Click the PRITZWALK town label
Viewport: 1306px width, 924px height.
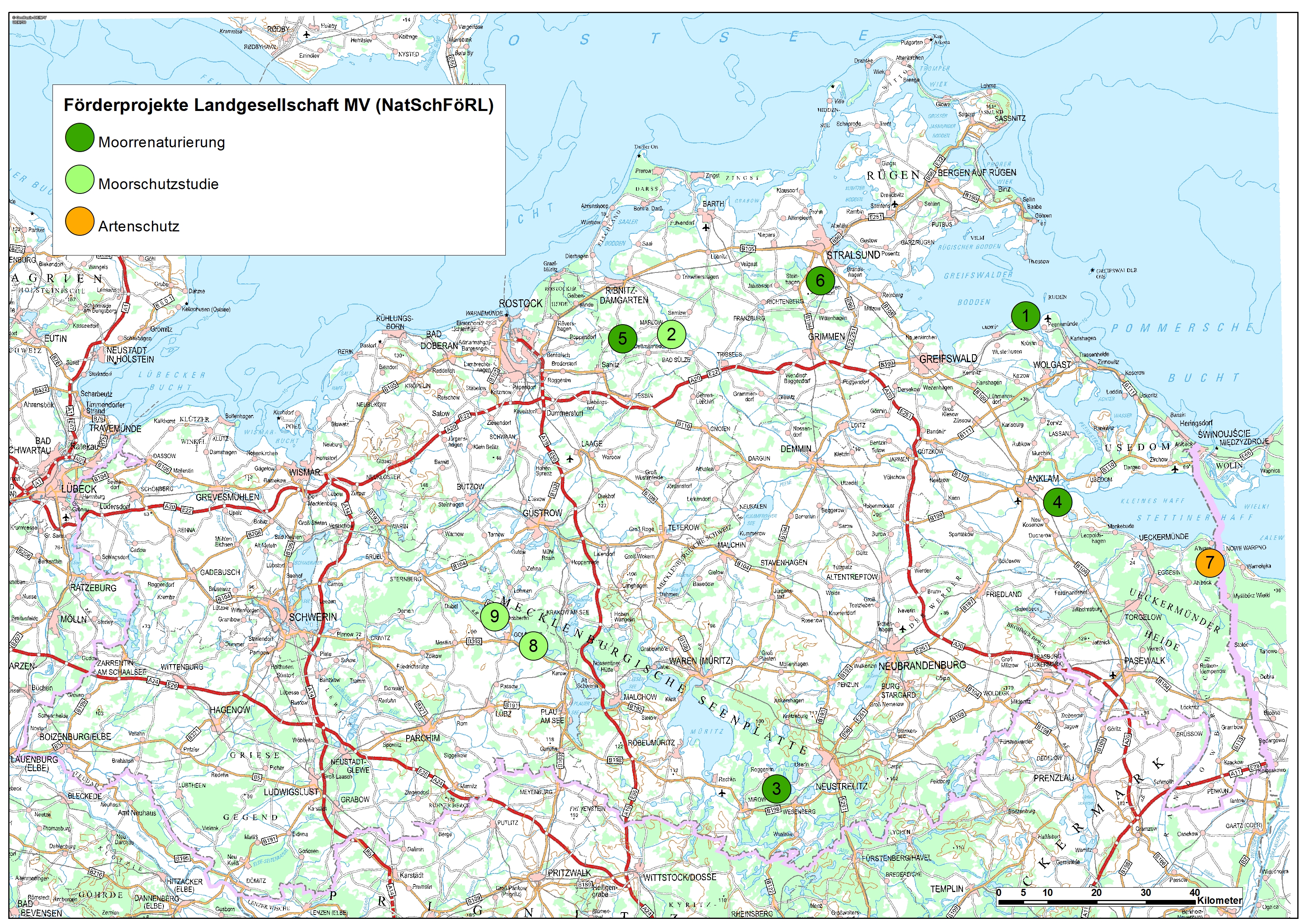click(x=569, y=873)
